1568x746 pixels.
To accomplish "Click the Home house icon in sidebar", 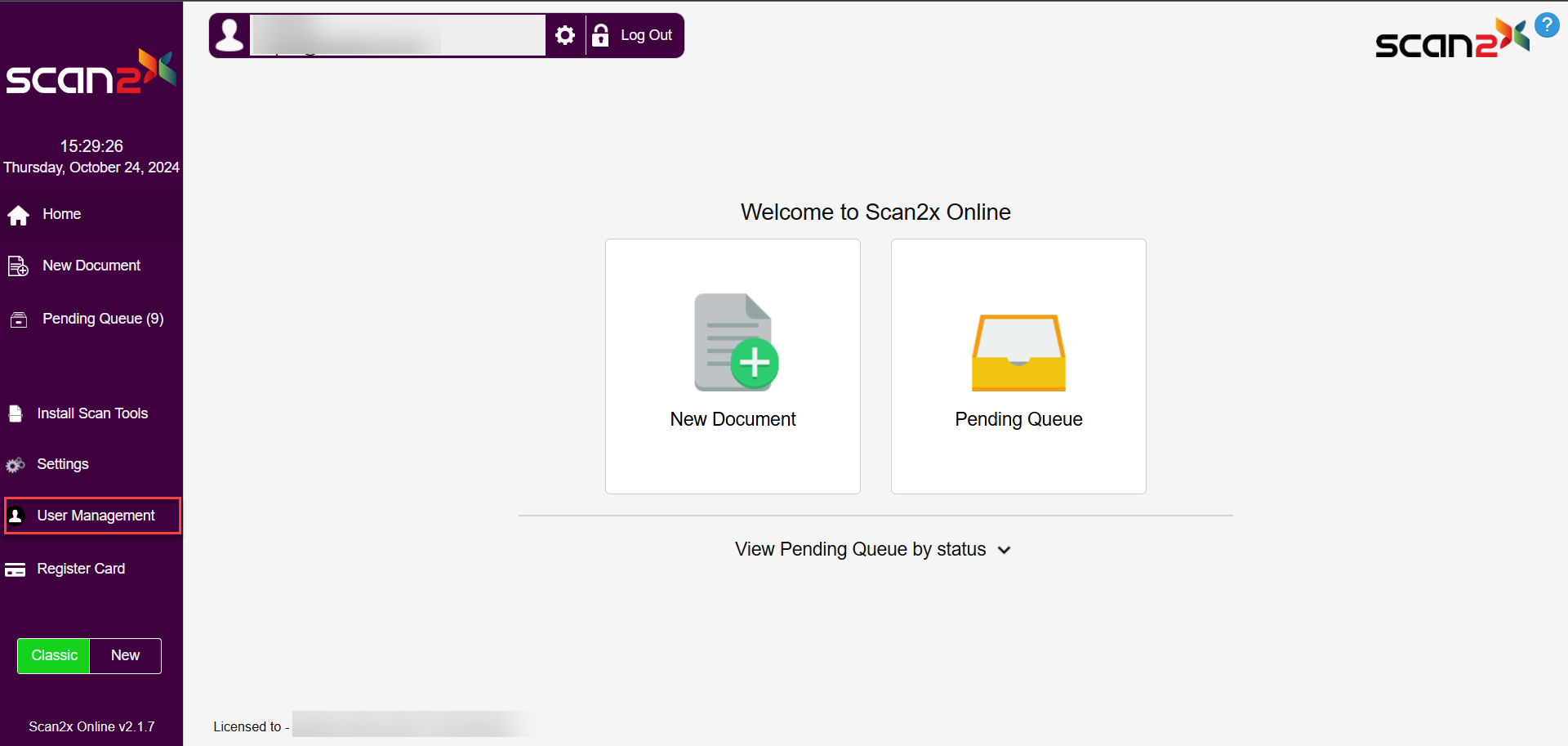I will pos(18,215).
